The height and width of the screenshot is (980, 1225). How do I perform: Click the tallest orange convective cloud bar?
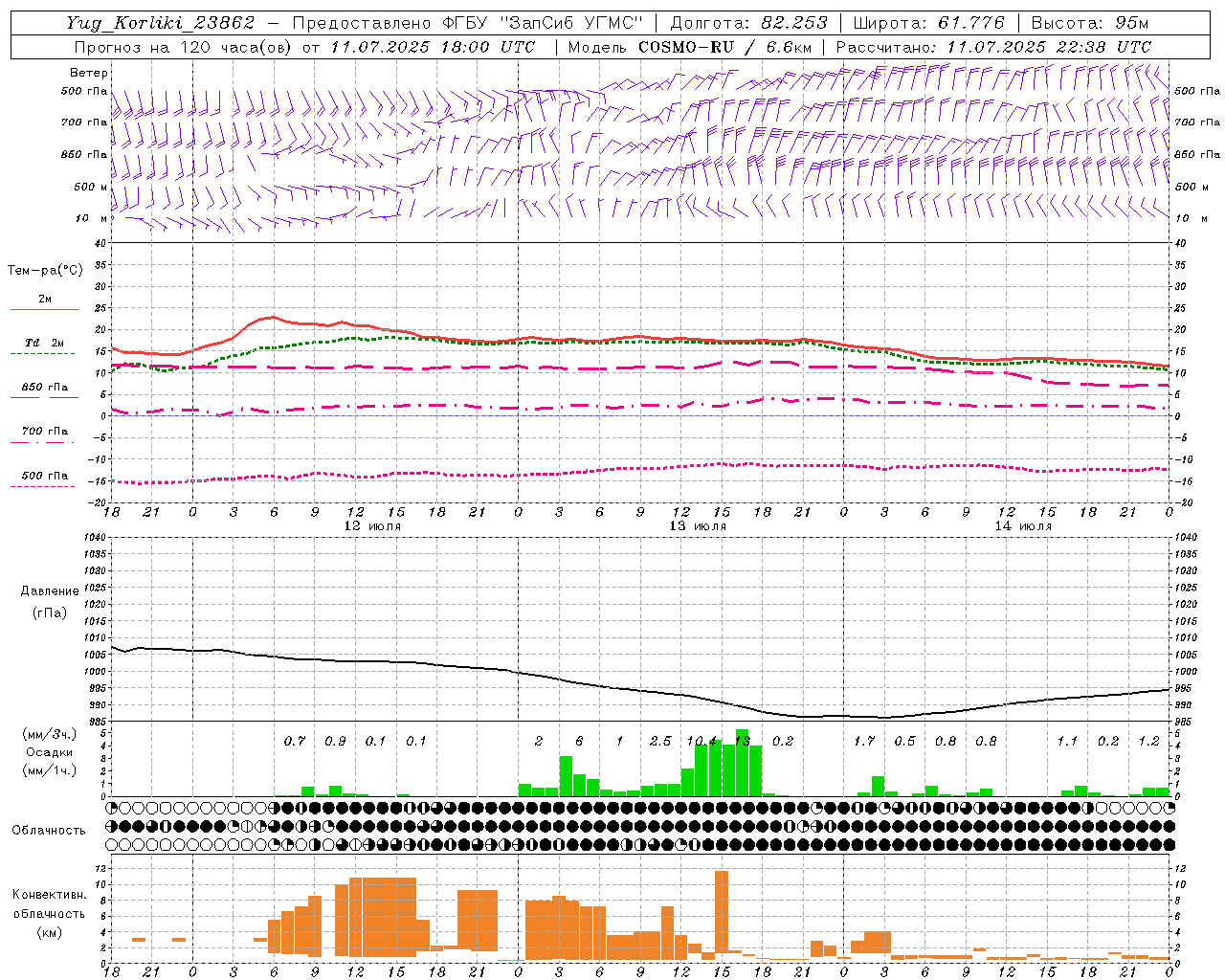[x=722, y=911]
